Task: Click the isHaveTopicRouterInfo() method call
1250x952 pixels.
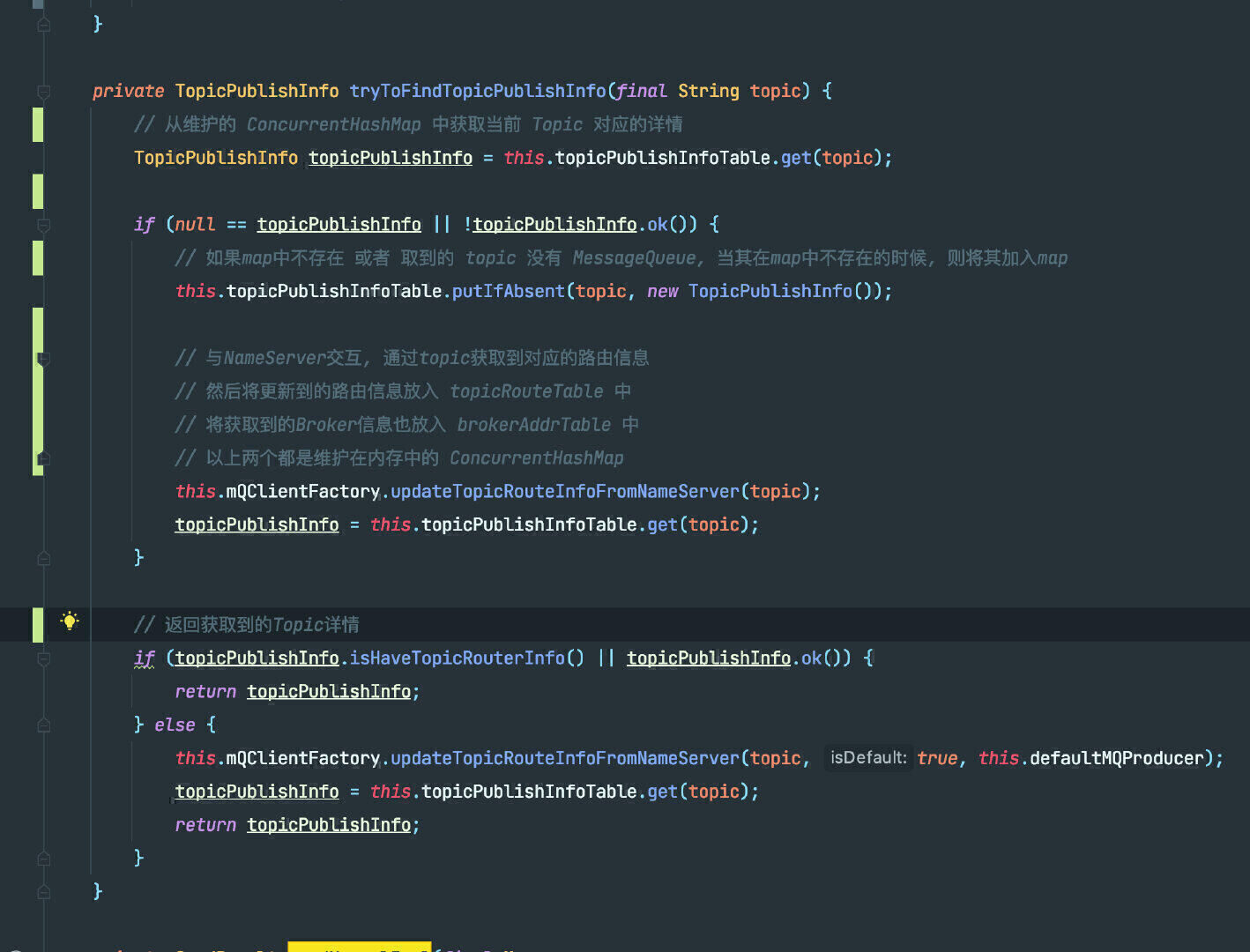Action: pyautogui.click(x=467, y=658)
